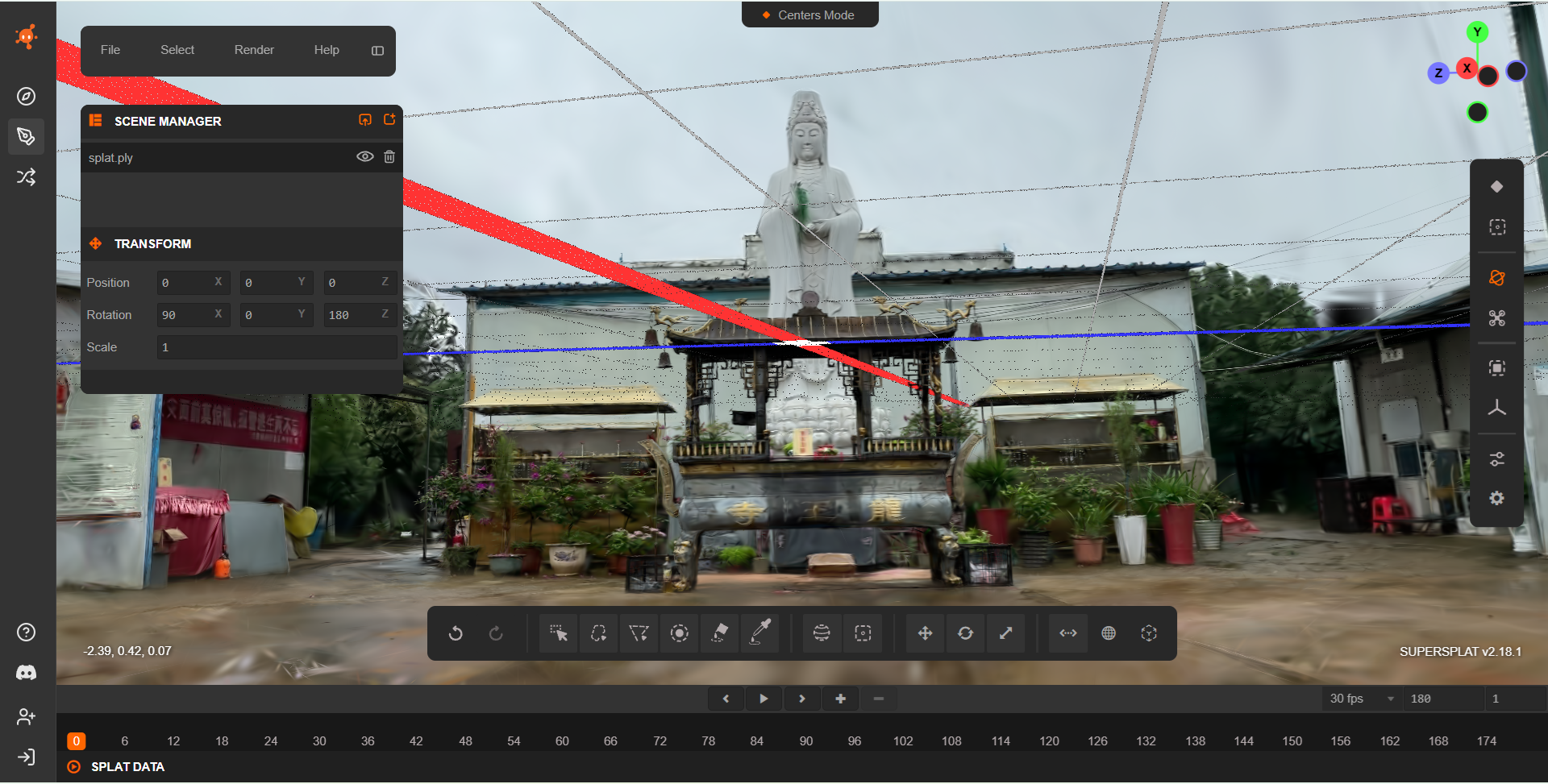Open the Help menu
Viewport: 1548px width, 784px height.
[x=327, y=50]
